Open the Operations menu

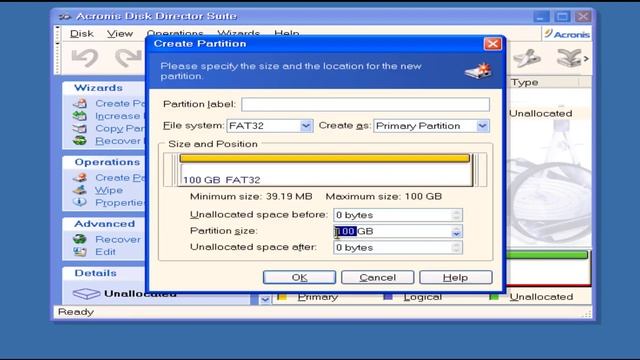pos(175,33)
